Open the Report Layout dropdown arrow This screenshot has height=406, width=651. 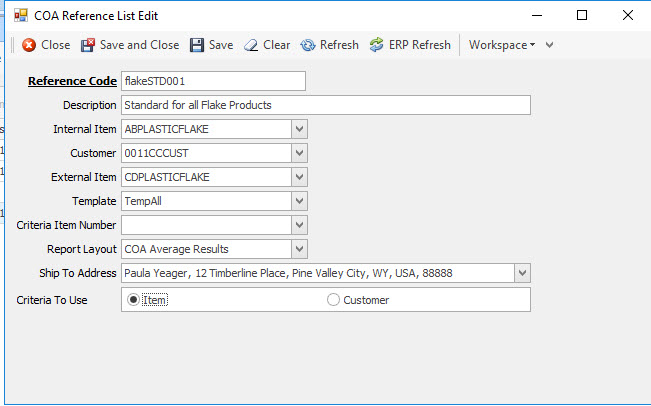(299, 249)
